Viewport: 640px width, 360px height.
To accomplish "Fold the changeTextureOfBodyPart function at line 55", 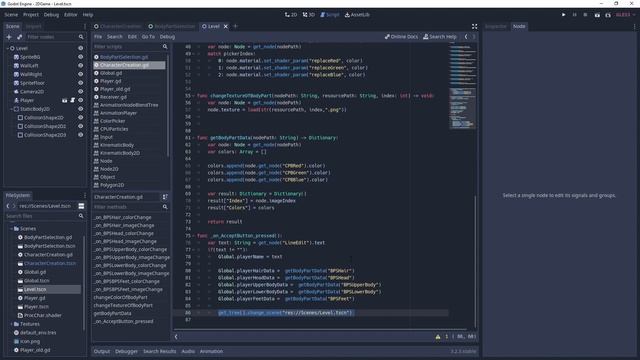I will pyautogui.click(x=193, y=96).
